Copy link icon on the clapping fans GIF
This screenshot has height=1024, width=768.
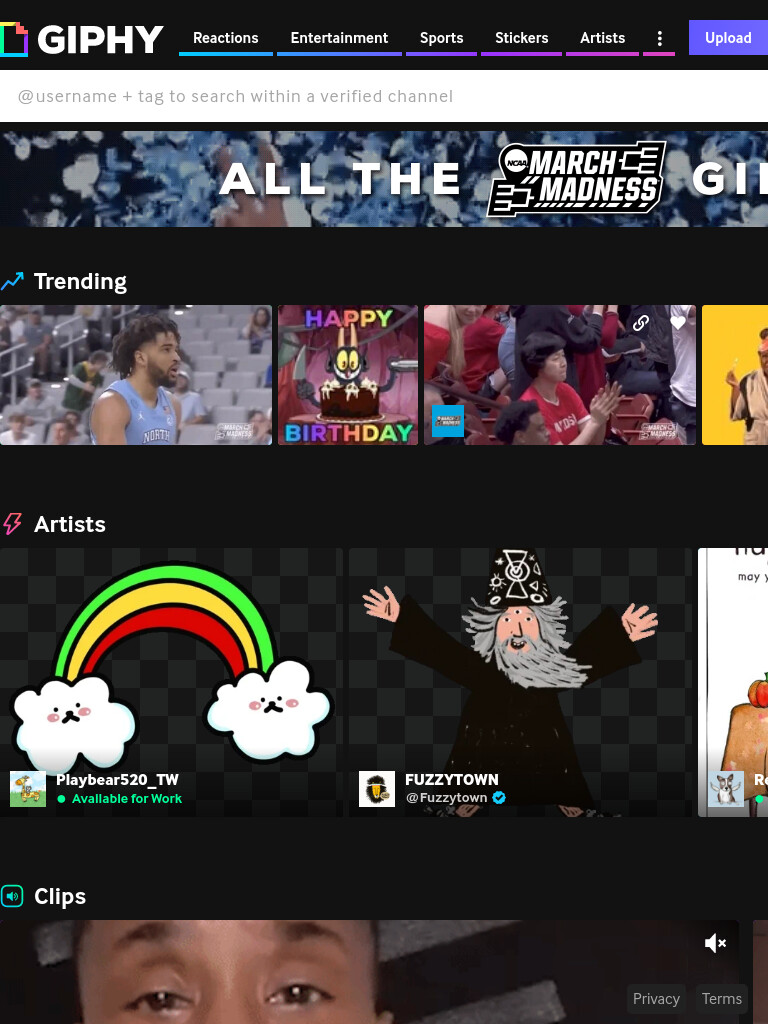coord(641,323)
